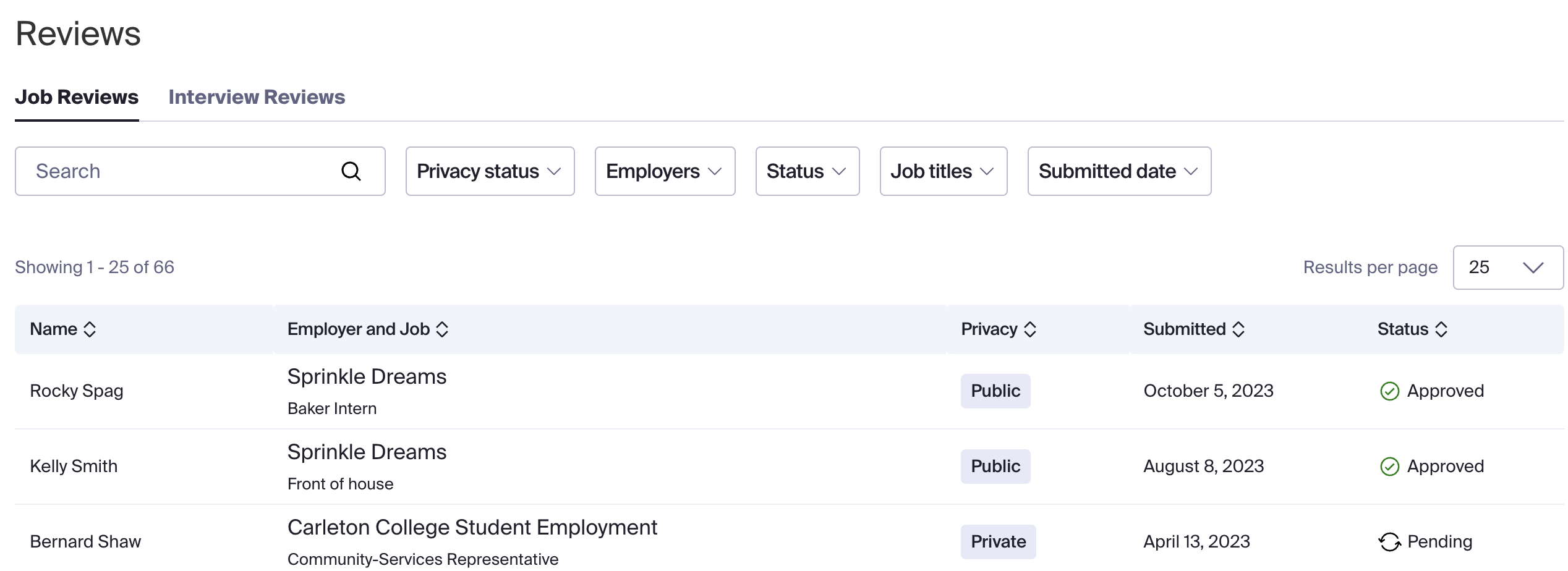Viewport: 1568px width, 571px height.
Task: Sort by Submitted column arrows
Action: (x=1238, y=329)
